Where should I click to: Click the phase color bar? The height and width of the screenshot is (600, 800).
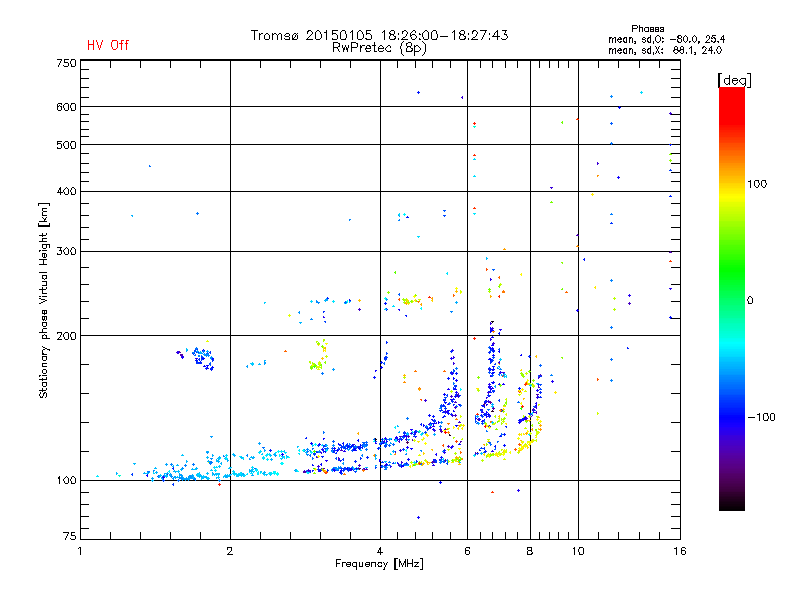732,298
